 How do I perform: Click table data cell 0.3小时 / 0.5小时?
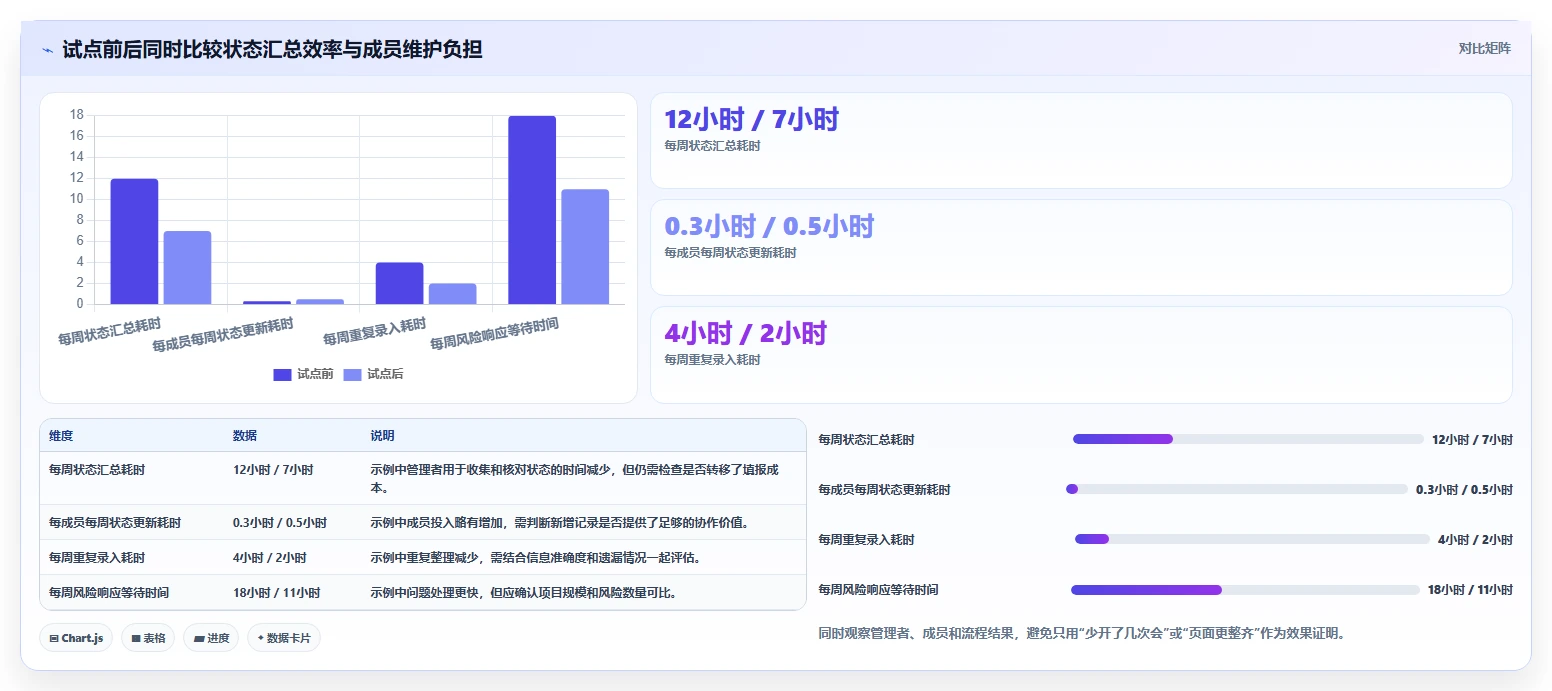click(x=280, y=522)
